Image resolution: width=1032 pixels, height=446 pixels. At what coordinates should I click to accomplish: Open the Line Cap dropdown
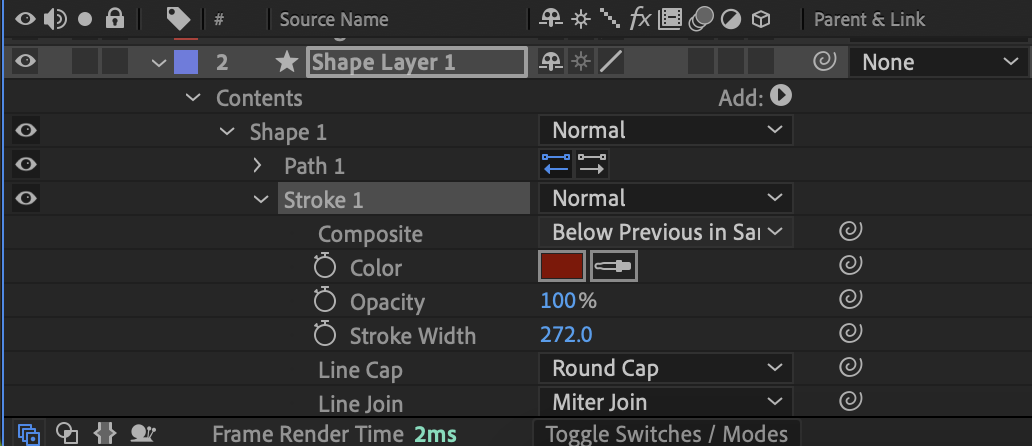tap(665, 368)
